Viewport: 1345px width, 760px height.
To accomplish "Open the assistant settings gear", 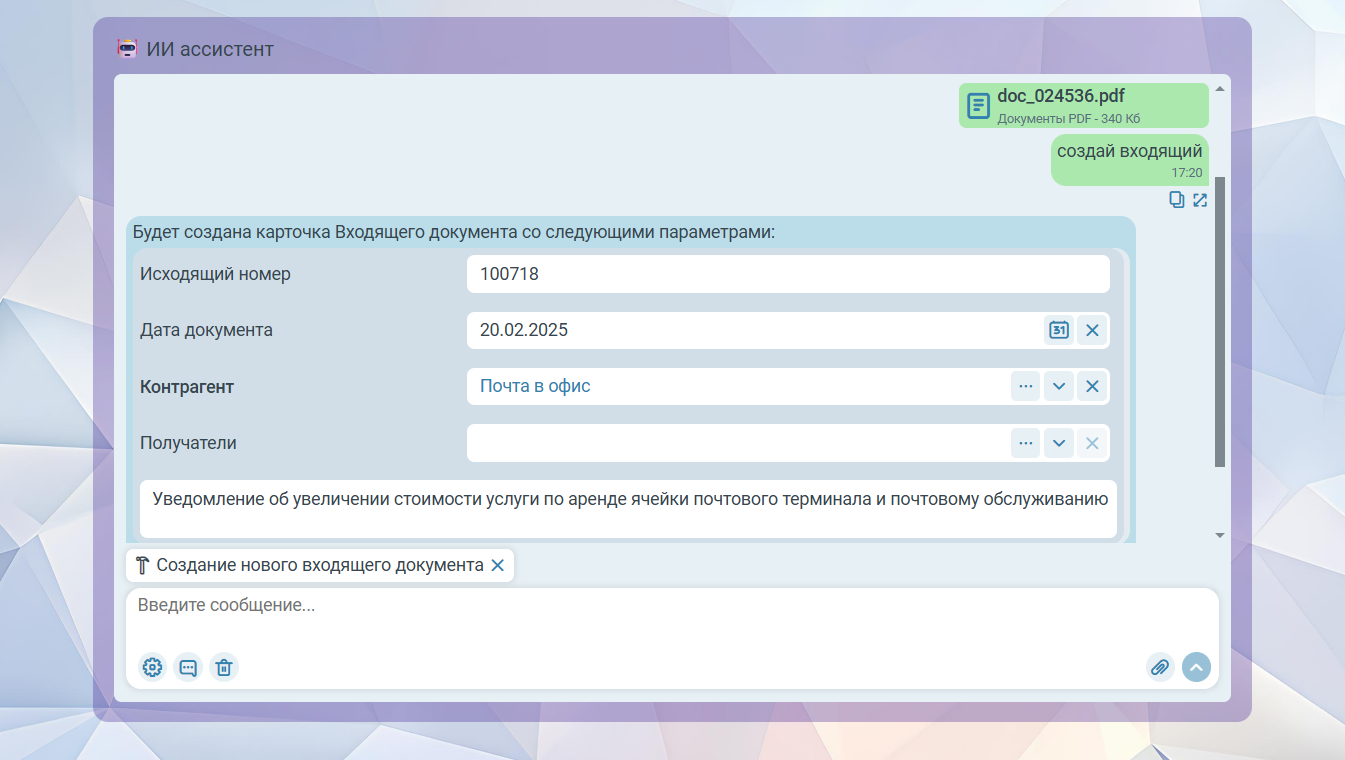I will click(x=152, y=667).
